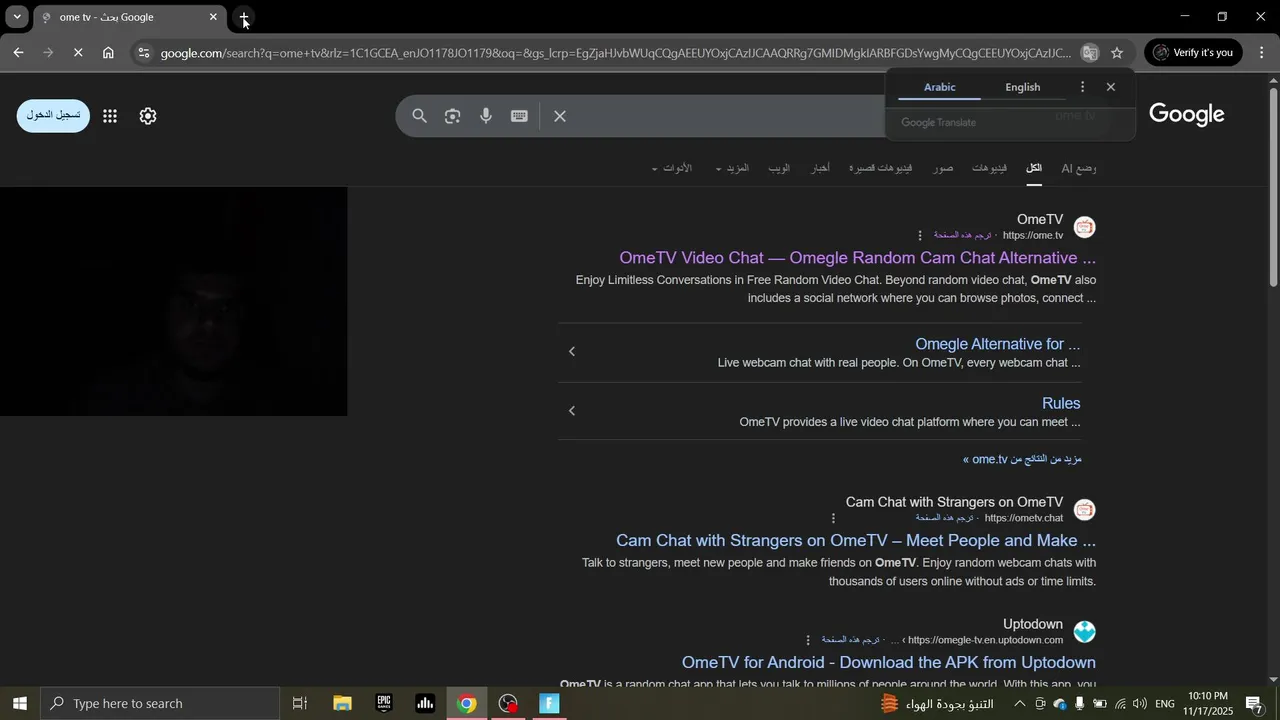Expand the Rules row chevron
The width and height of the screenshot is (1280, 720).
click(x=572, y=410)
